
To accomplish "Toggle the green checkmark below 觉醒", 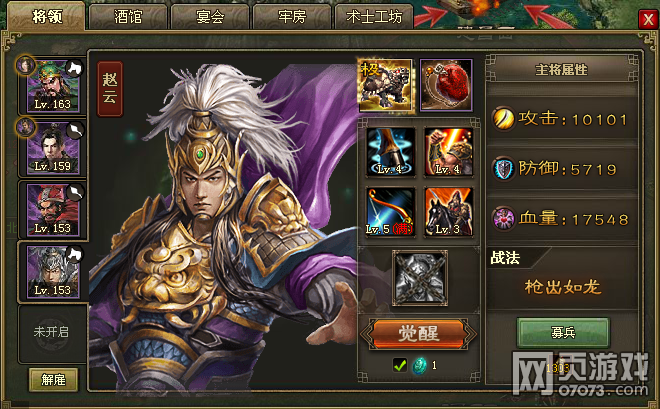I will pyautogui.click(x=399, y=365).
